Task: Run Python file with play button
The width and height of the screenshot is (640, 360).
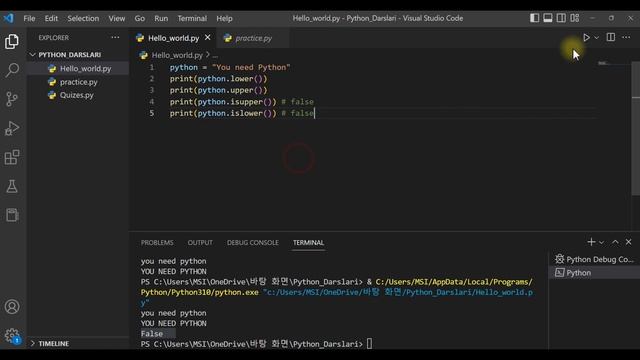Action: (x=586, y=38)
